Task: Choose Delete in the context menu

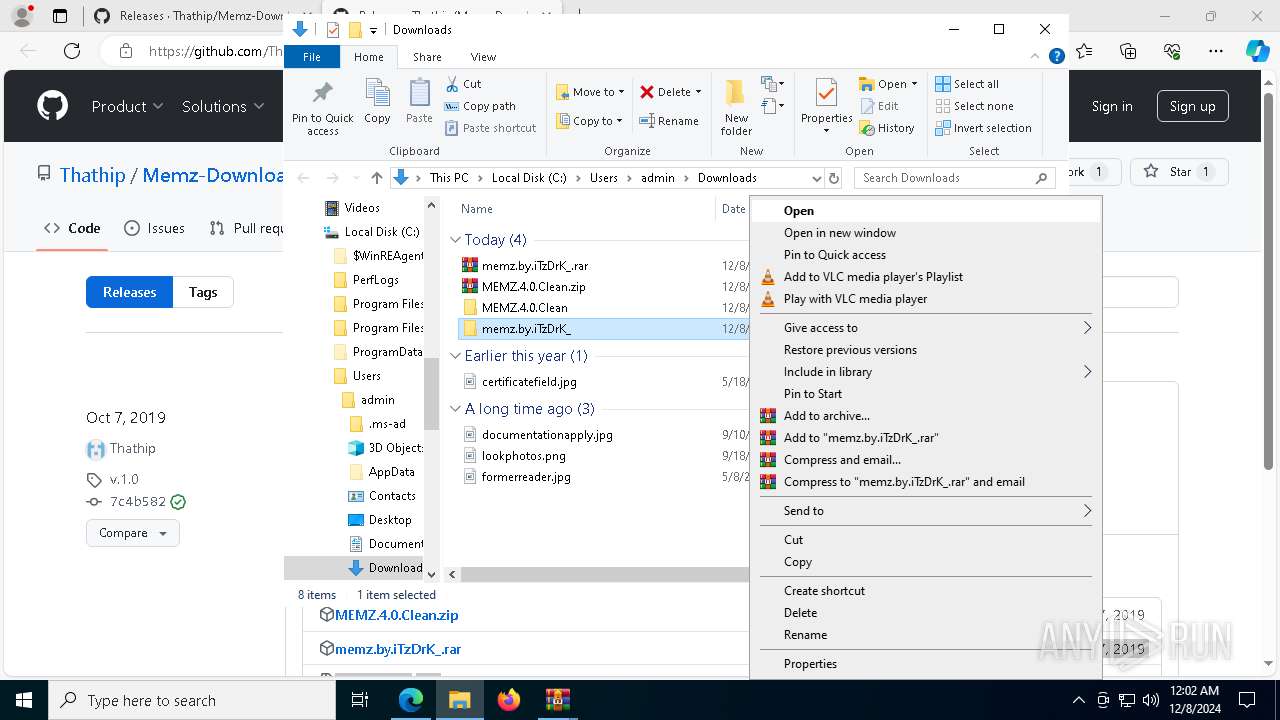Action: coord(926,613)
